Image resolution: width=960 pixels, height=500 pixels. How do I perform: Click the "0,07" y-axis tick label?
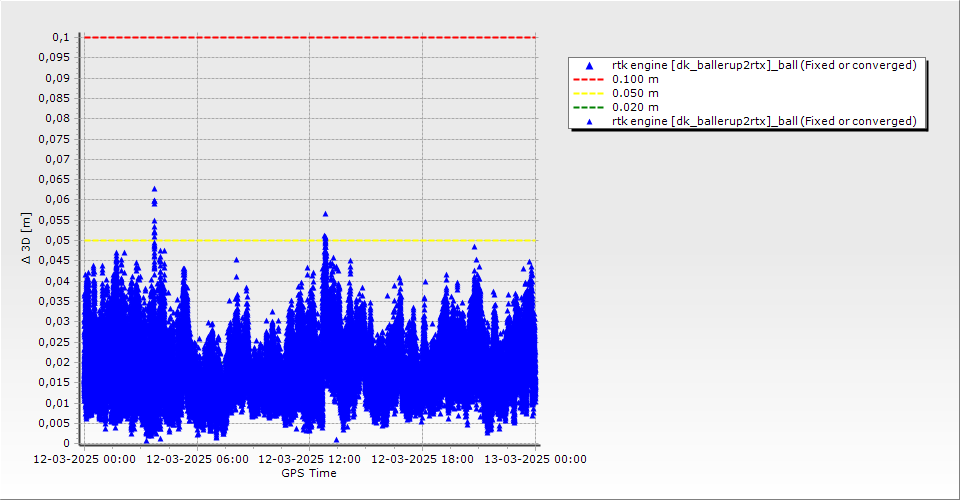click(58, 159)
